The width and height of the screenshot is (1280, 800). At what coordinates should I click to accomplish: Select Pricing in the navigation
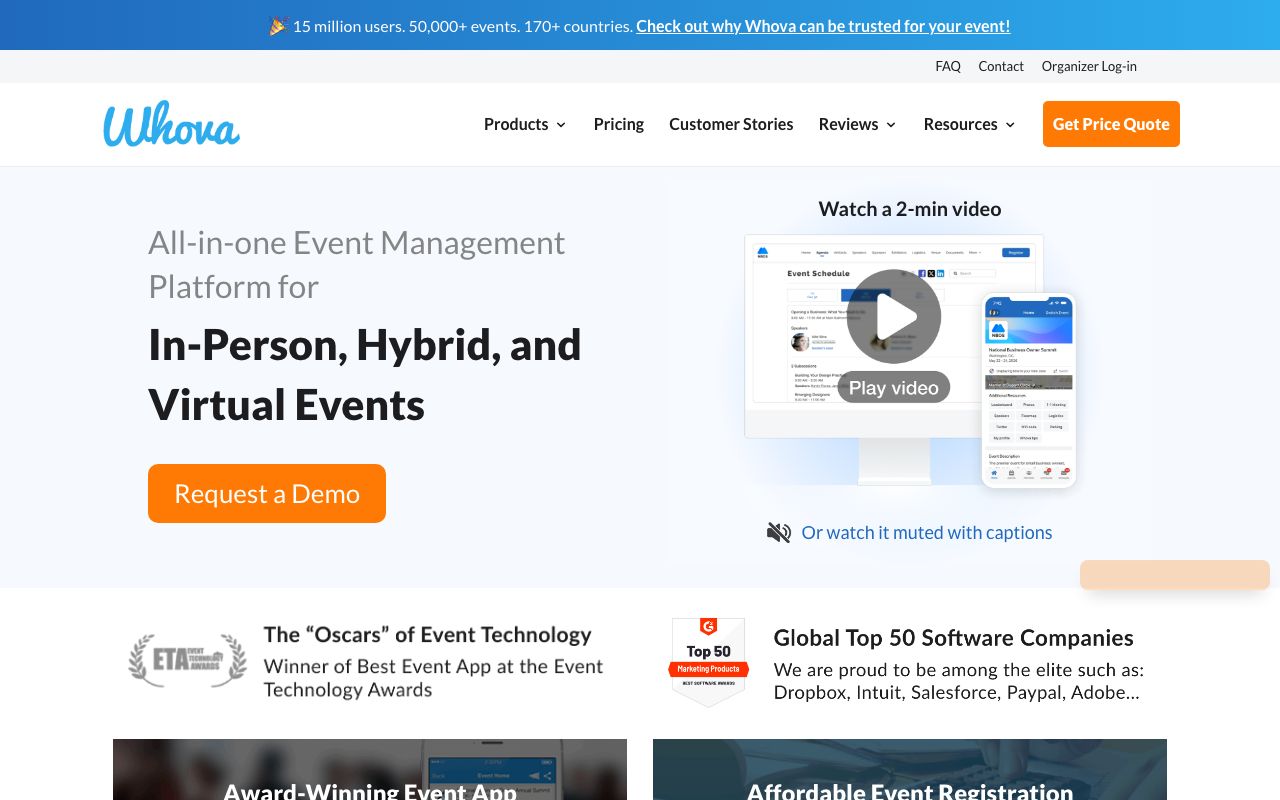618,124
